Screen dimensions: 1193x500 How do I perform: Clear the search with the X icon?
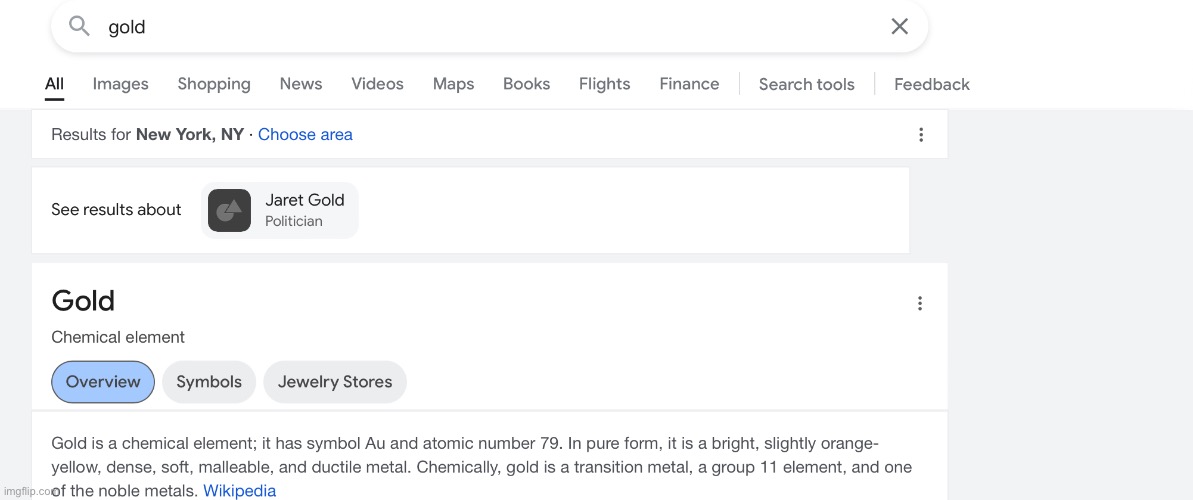(899, 27)
